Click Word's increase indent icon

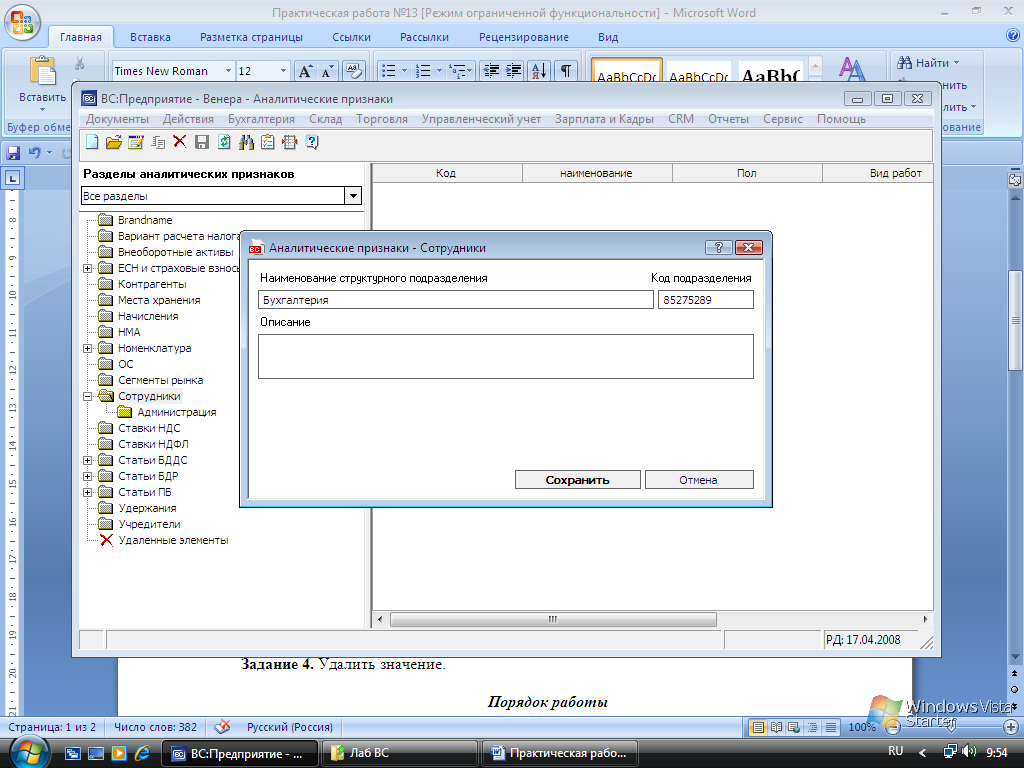click(513, 71)
